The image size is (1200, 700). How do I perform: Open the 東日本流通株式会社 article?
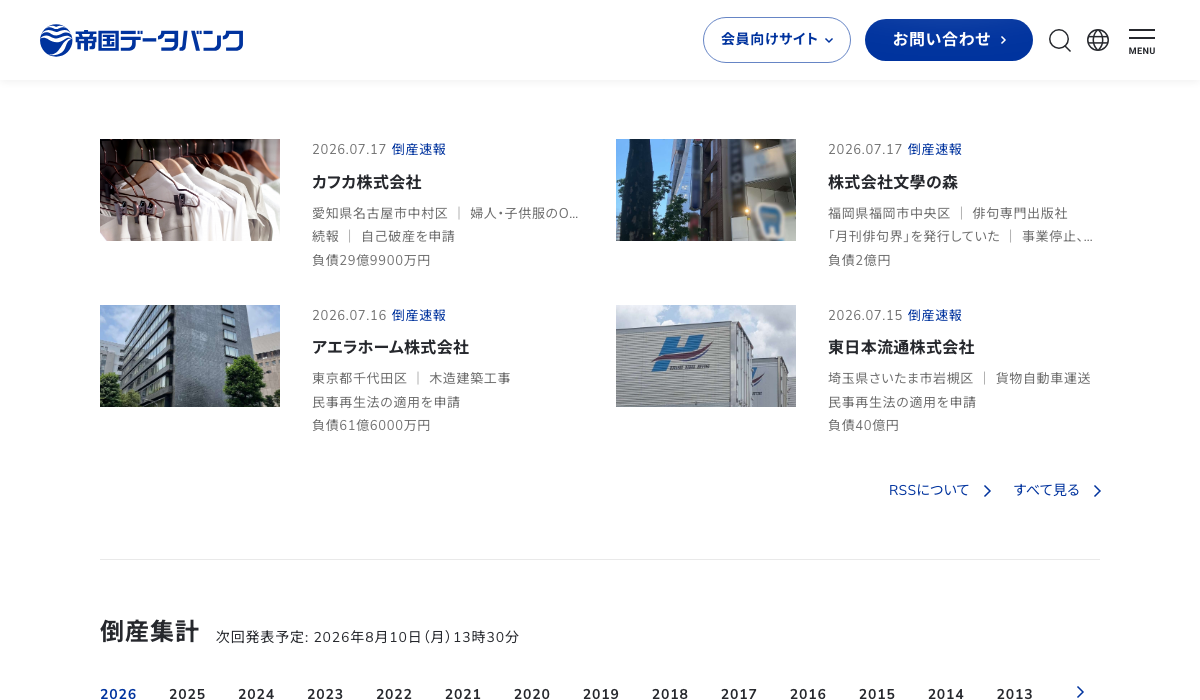(901, 347)
